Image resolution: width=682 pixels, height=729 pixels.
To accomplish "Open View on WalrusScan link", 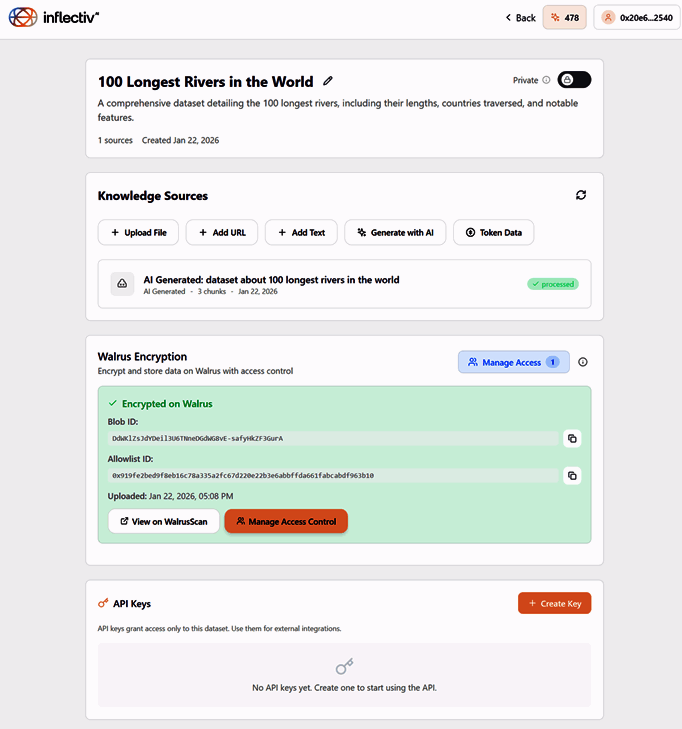I will [163, 521].
